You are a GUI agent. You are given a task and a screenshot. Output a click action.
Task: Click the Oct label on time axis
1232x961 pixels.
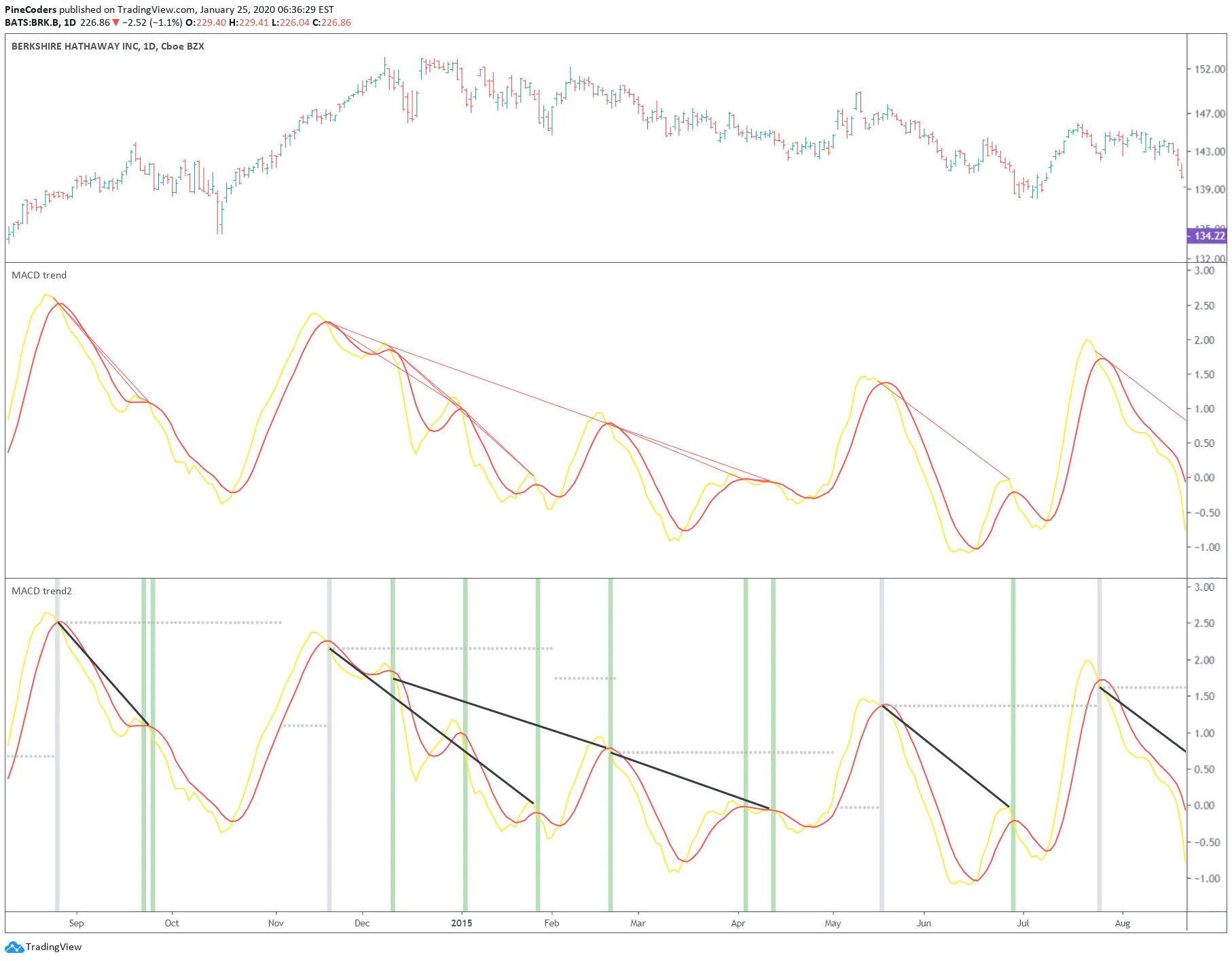[172, 923]
